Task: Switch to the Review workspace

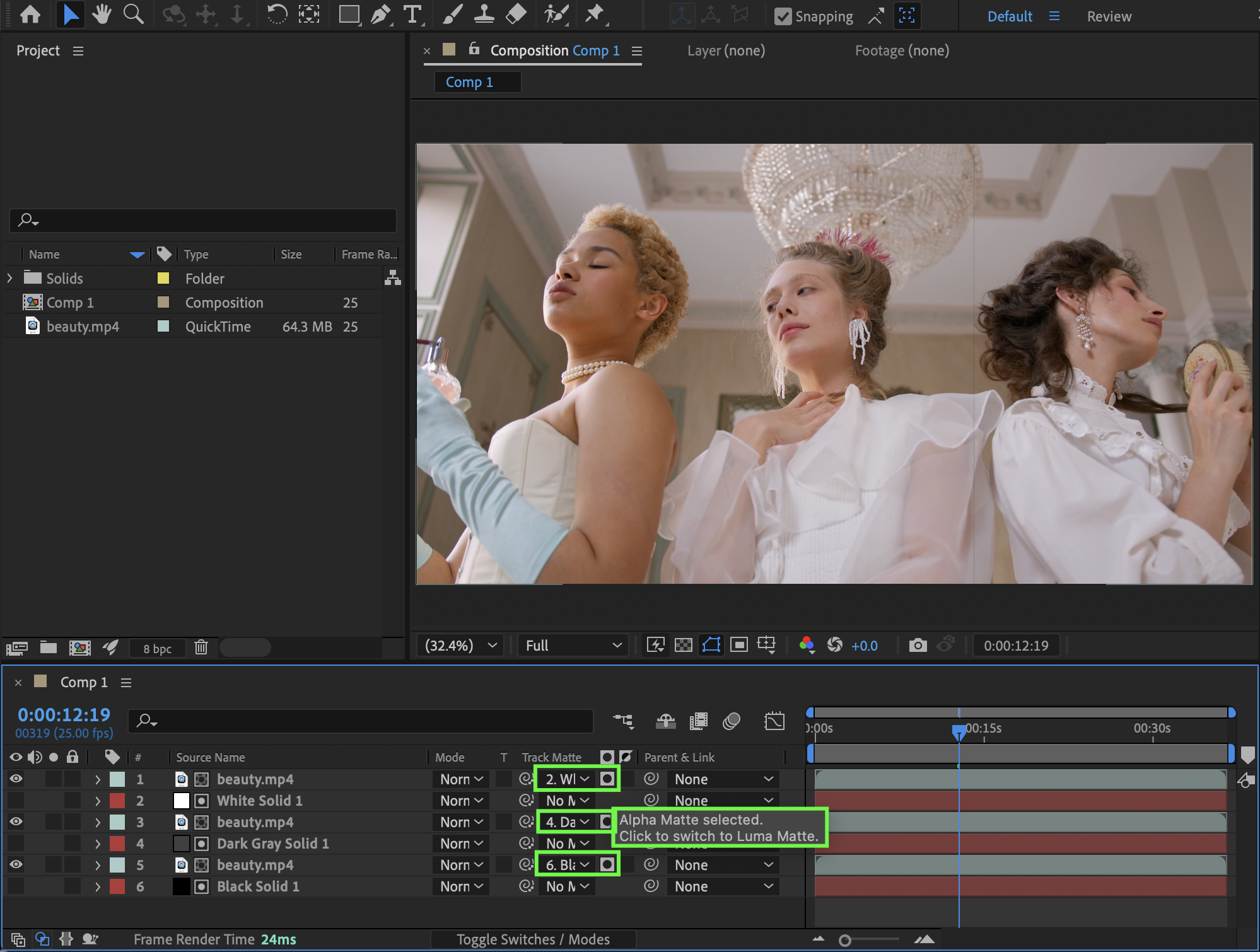Action: tap(1109, 16)
